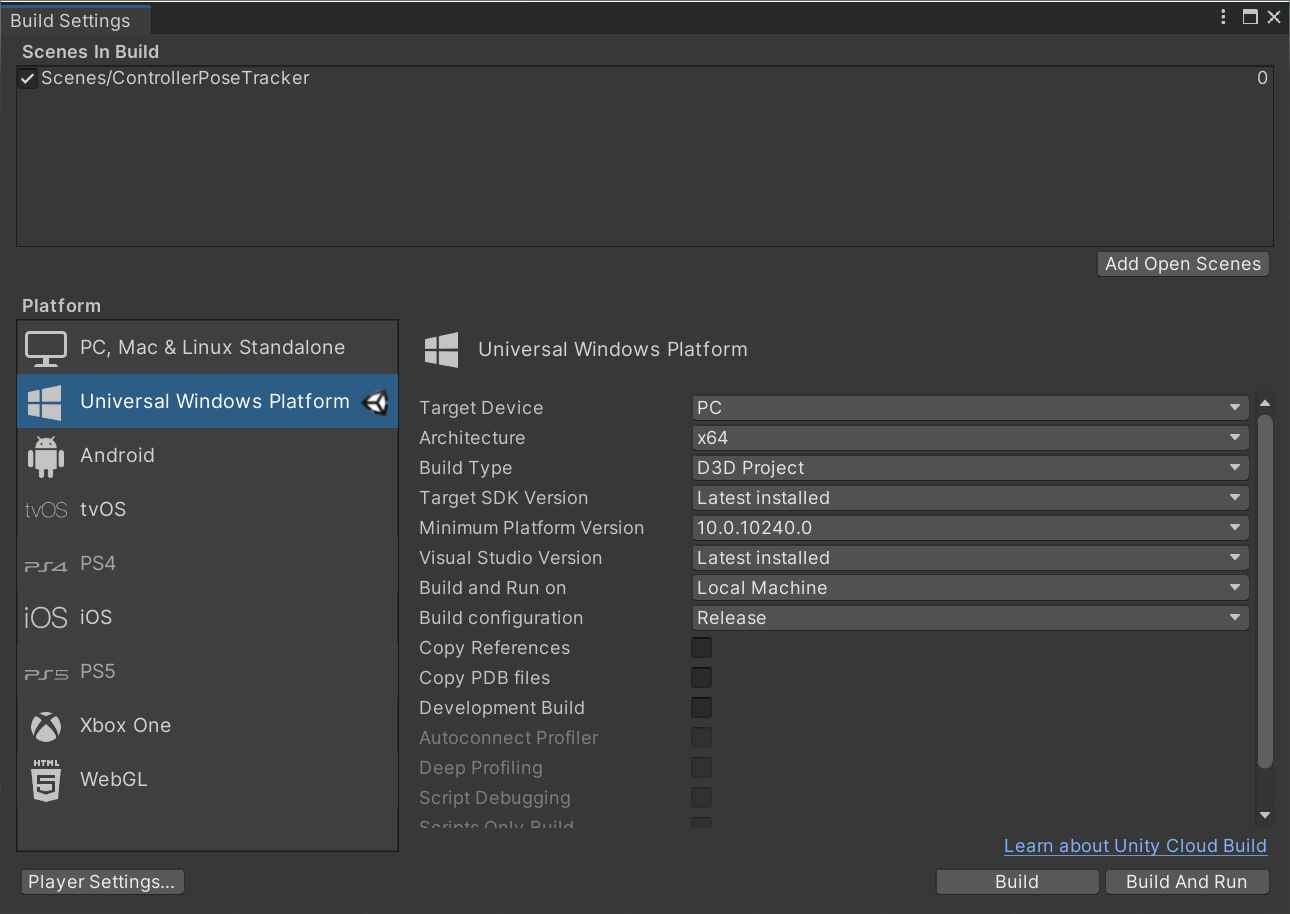Viewport: 1290px width, 914px height.
Task: Select the Scenes/ControllerPoseTracker scene row
Action: (x=644, y=79)
